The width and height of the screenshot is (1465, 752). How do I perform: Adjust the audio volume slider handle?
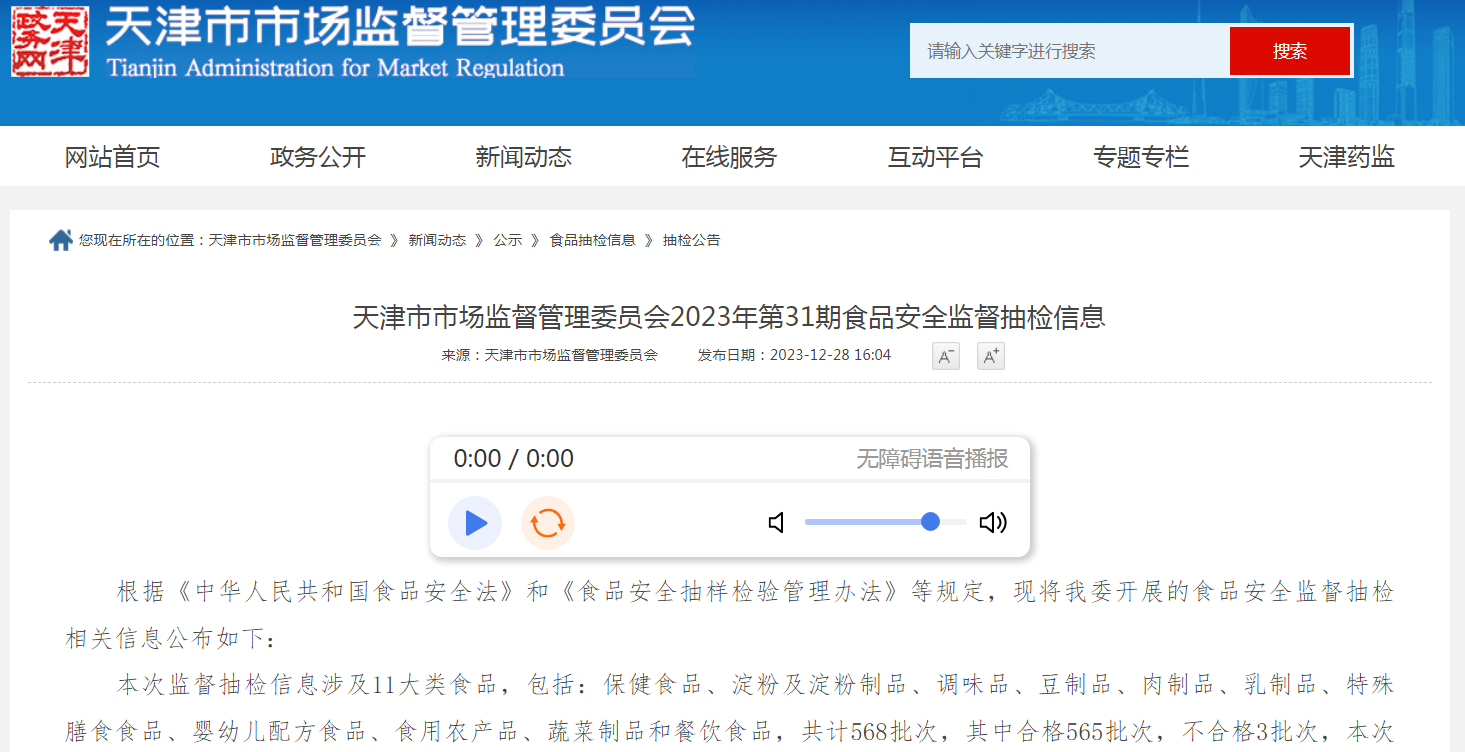(930, 522)
